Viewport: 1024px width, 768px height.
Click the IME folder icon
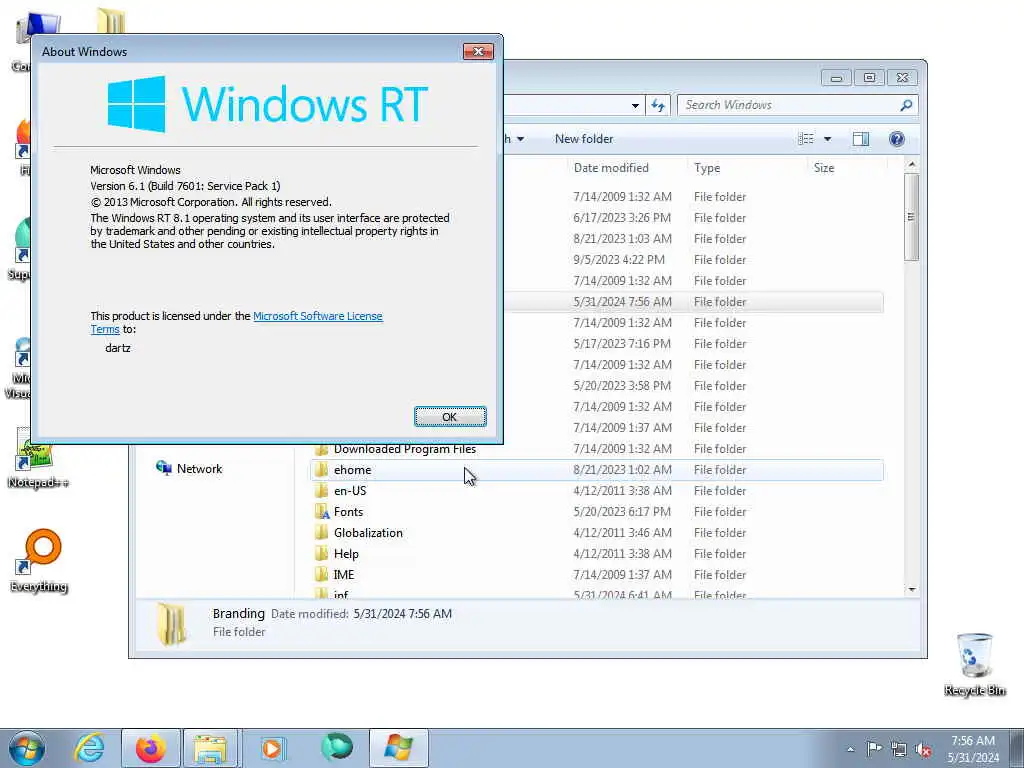coord(321,574)
